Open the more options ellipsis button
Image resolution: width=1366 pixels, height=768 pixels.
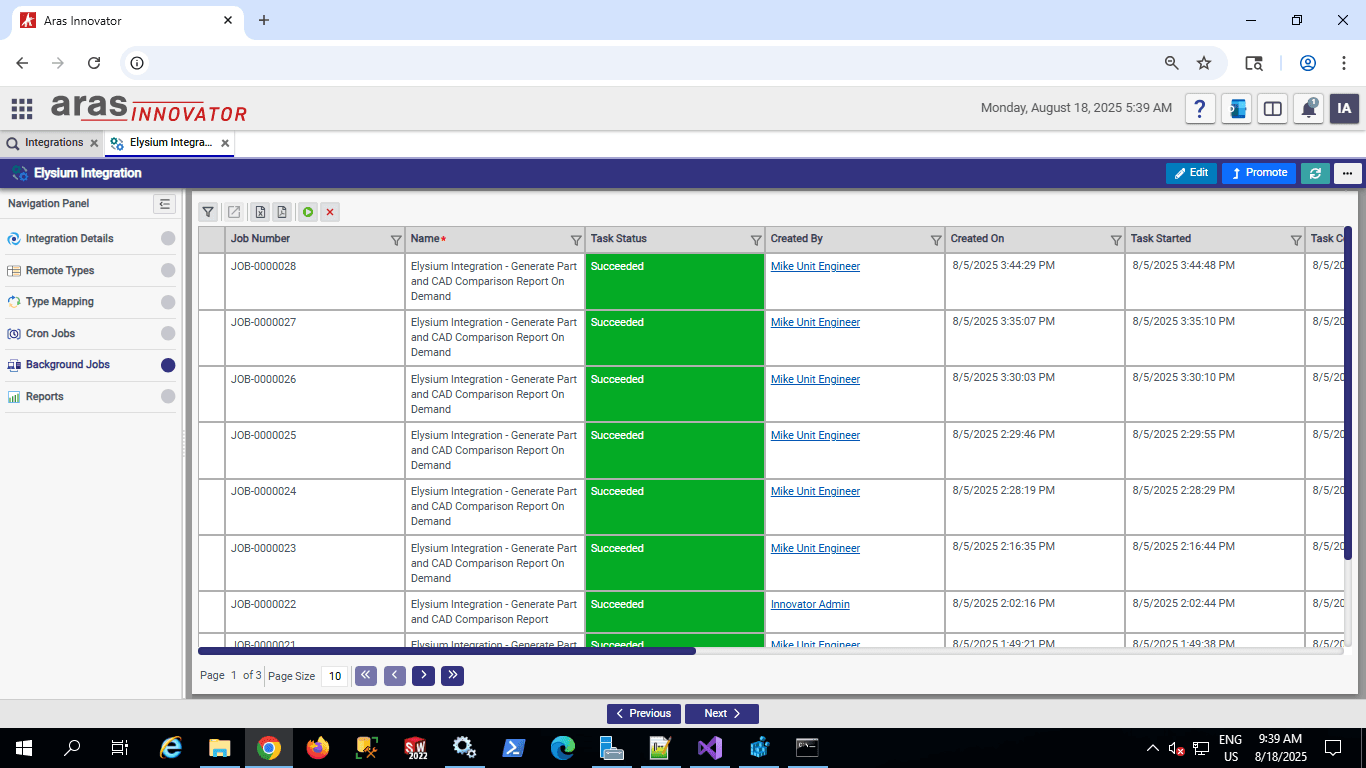pyautogui.click(x=1347, y=173)
